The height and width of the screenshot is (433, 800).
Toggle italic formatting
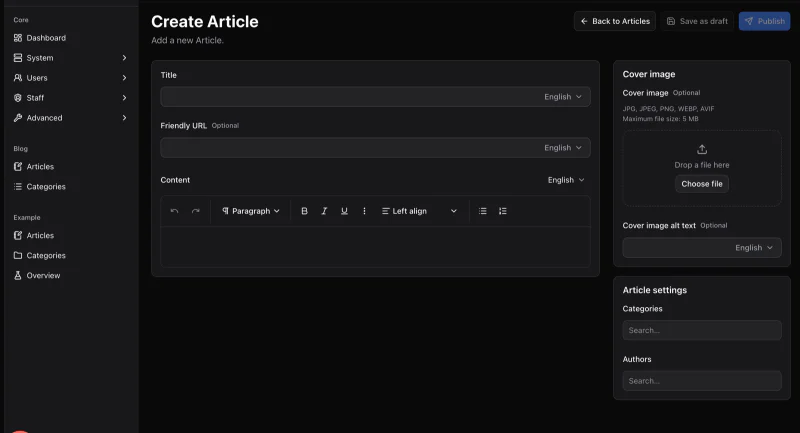(324, 211)
